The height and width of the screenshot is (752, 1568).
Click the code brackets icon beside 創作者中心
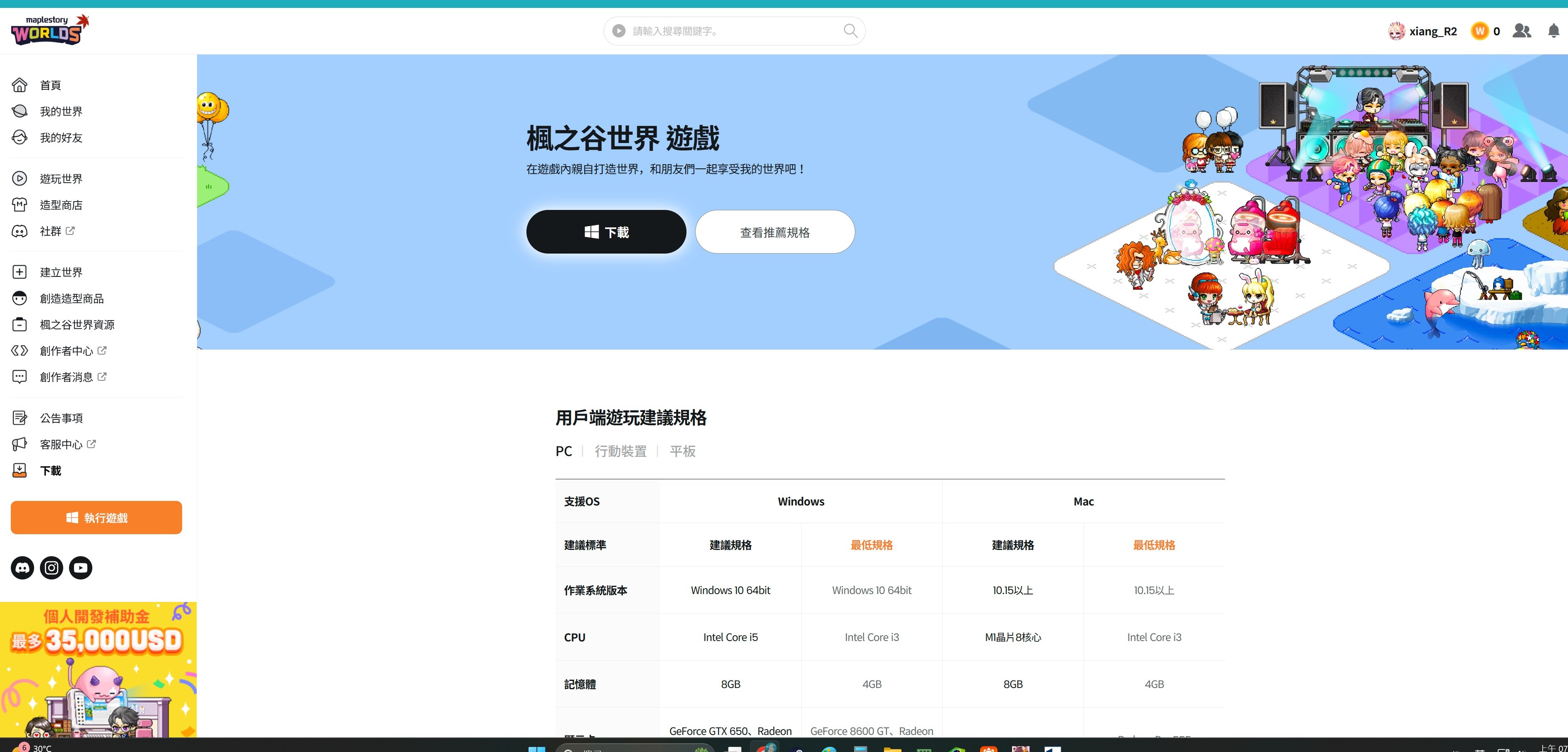coord(20,350)
